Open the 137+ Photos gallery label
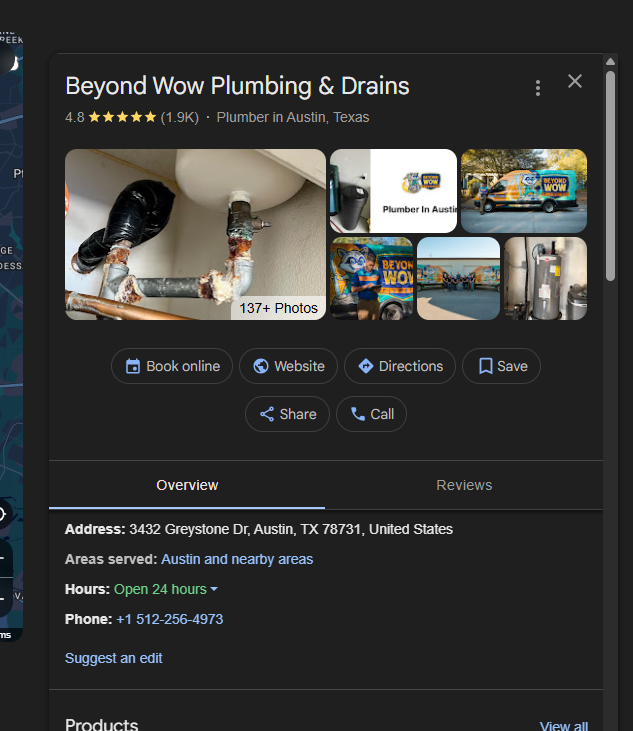This screenshot has height=731, width=633. (x=278, y=308)
